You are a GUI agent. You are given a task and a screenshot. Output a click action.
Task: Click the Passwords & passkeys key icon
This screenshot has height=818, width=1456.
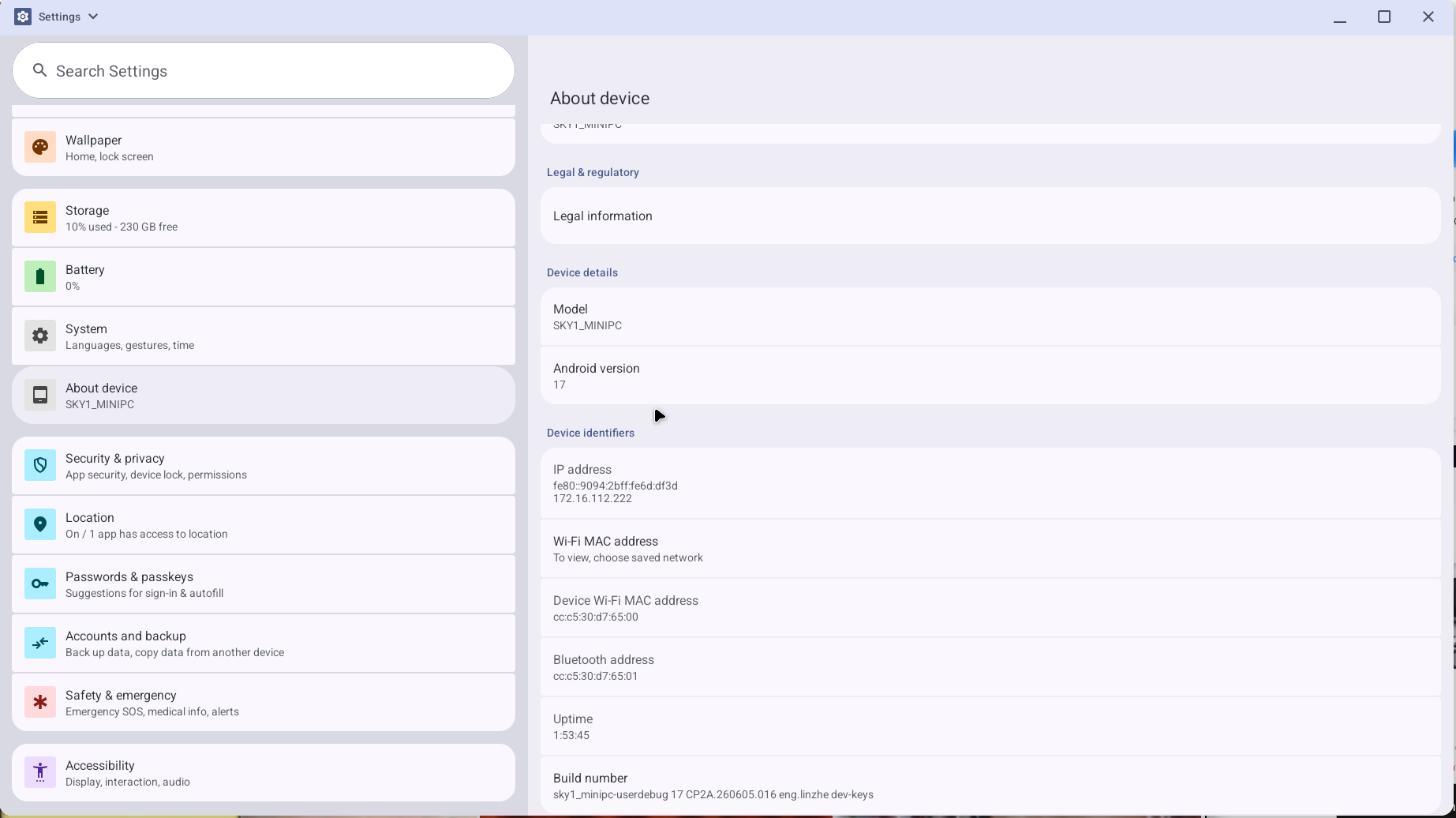pos(40,584)
